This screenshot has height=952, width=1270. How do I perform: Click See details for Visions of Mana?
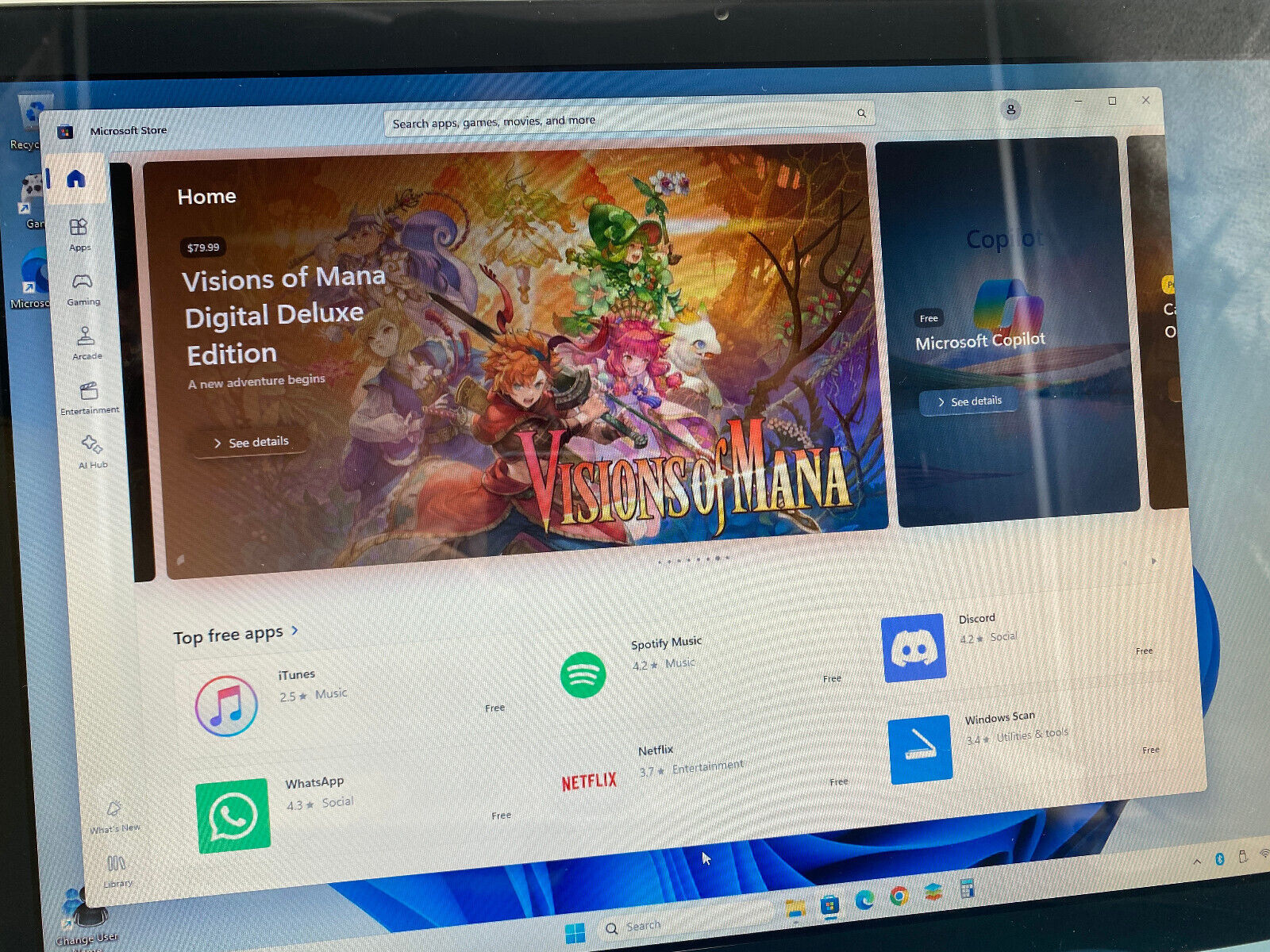[x=251, y=443]
